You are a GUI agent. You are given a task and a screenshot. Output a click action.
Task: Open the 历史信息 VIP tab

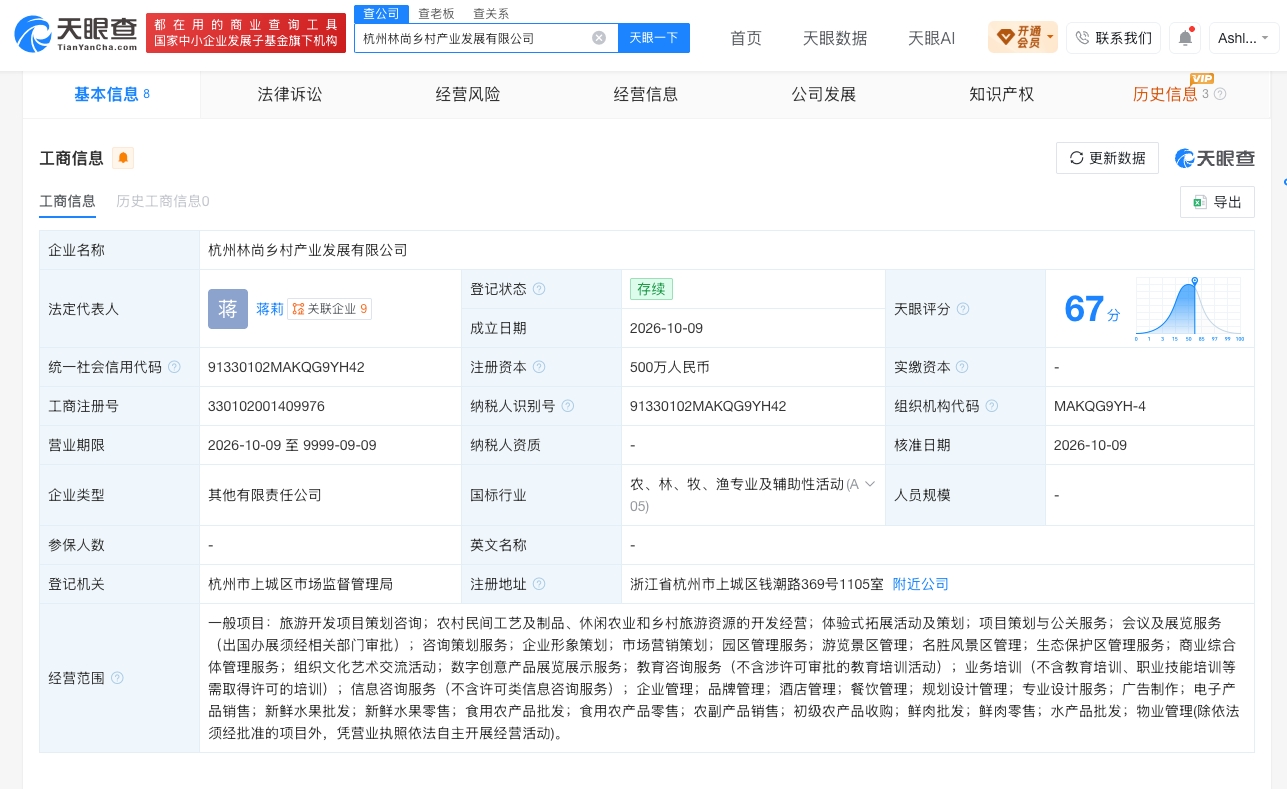click(1165, 94)
